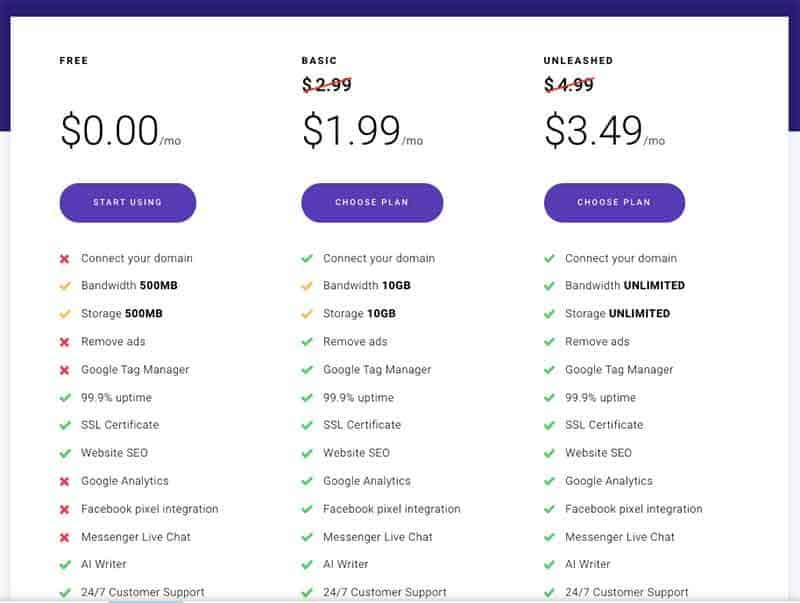
Task: Click the crossed-out $4.99 Unleashed price
Action: click(x=569, y=85)
